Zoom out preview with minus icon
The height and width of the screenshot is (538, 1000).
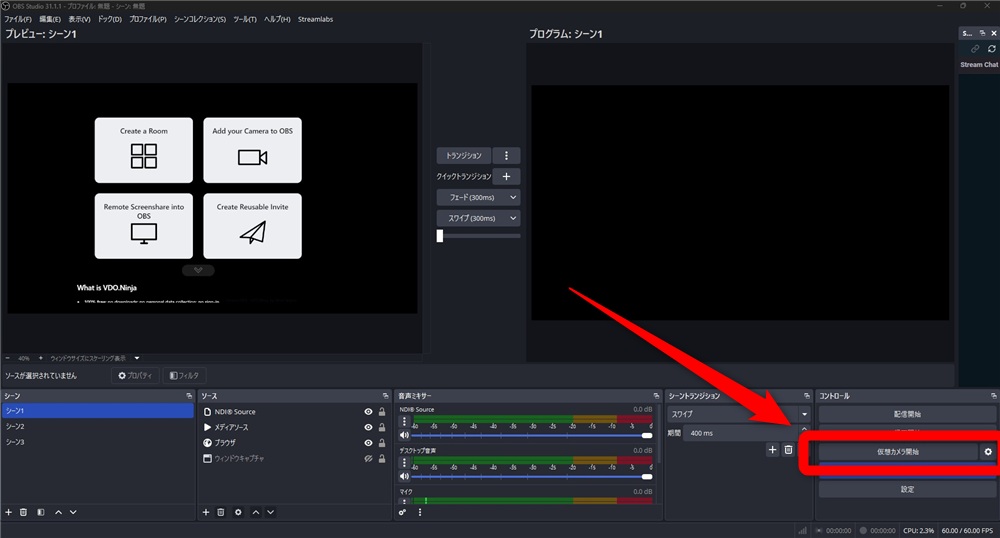[8, 358]
